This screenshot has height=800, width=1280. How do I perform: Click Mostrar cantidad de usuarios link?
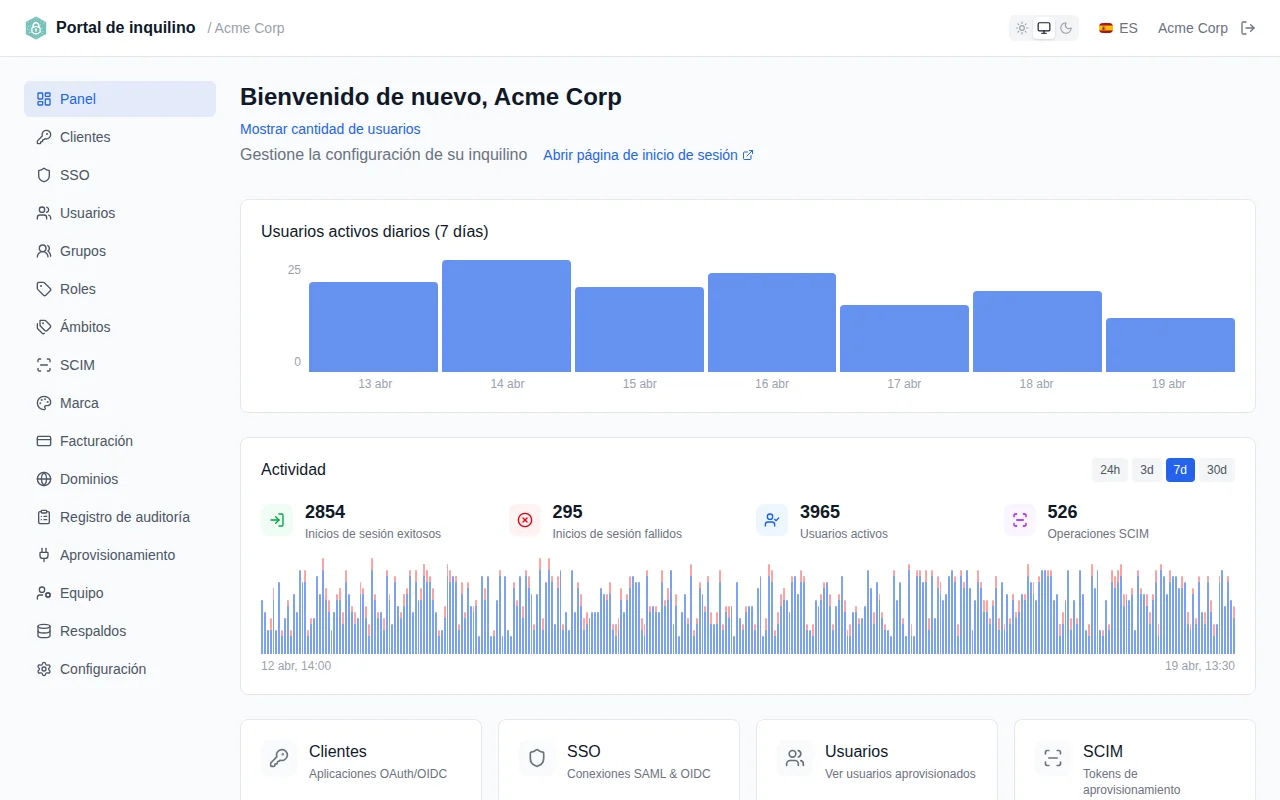coord(330,129)
